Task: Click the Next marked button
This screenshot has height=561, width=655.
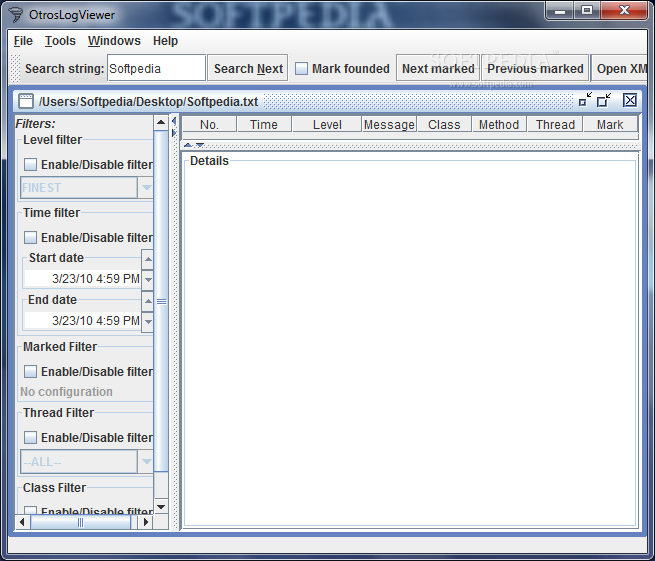Action: click(x=438, y=68)
